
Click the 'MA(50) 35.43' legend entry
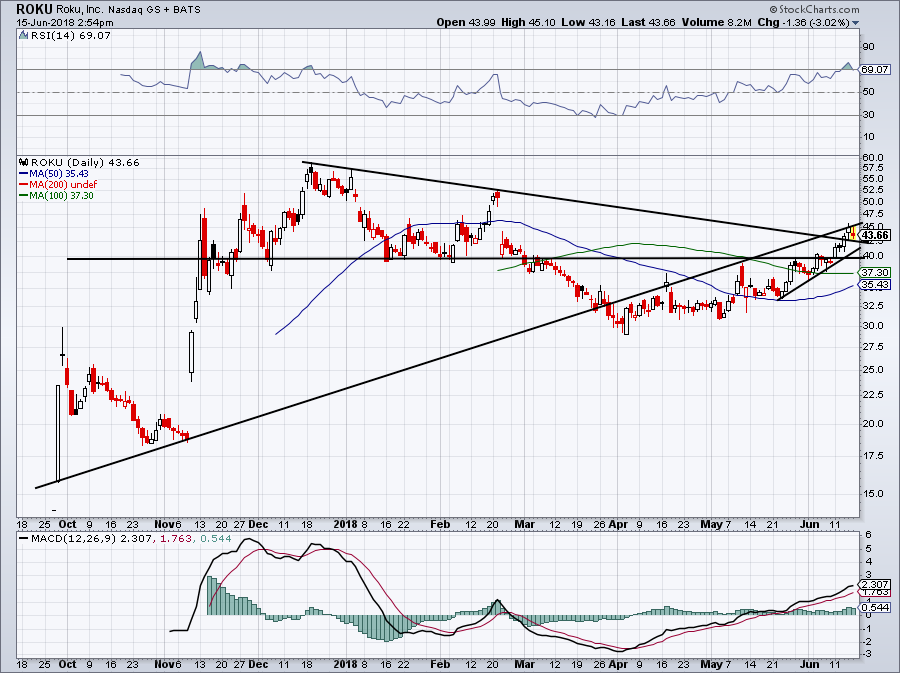pos(58,174)
